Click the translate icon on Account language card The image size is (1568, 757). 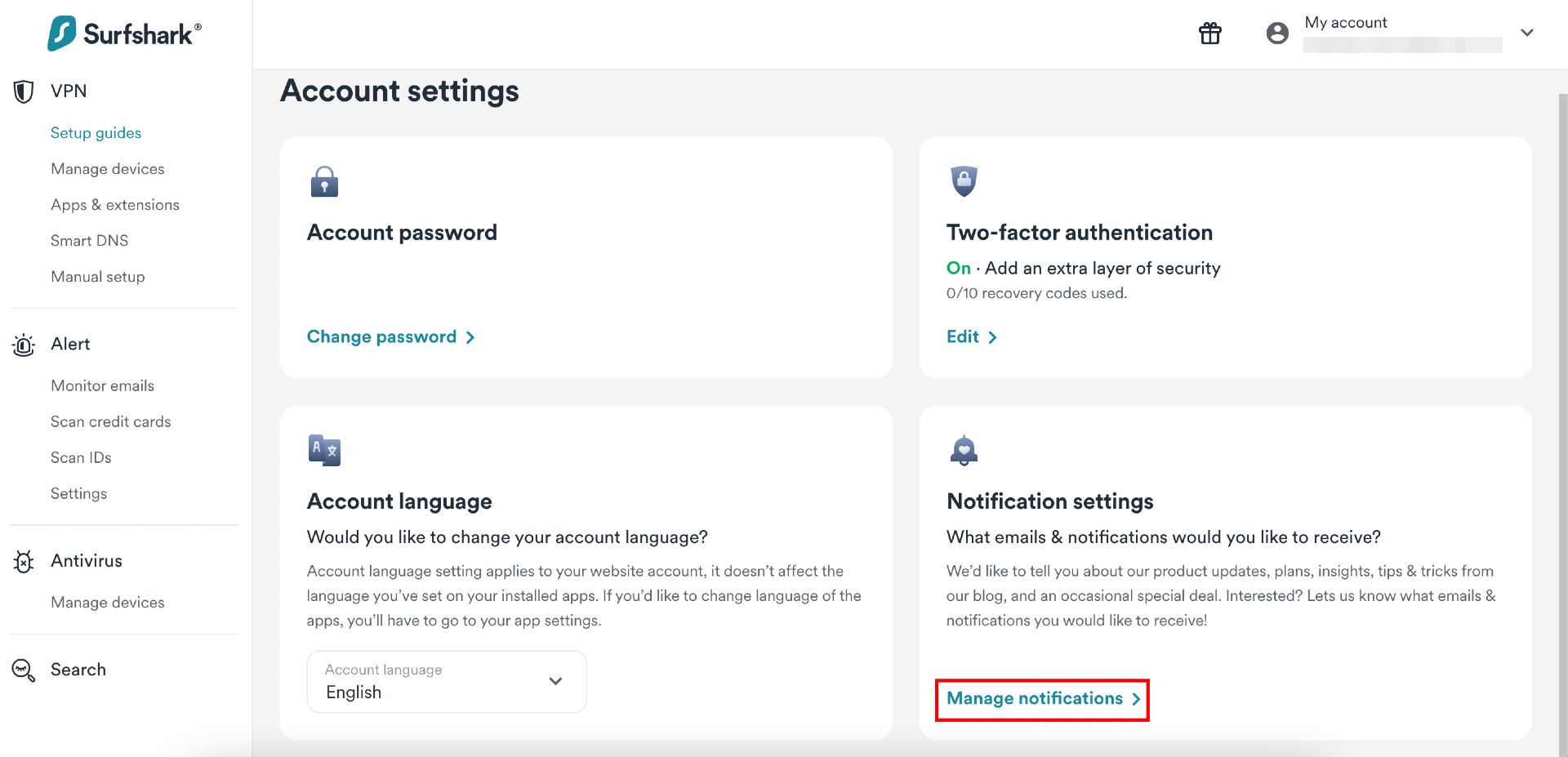[324, 450]
